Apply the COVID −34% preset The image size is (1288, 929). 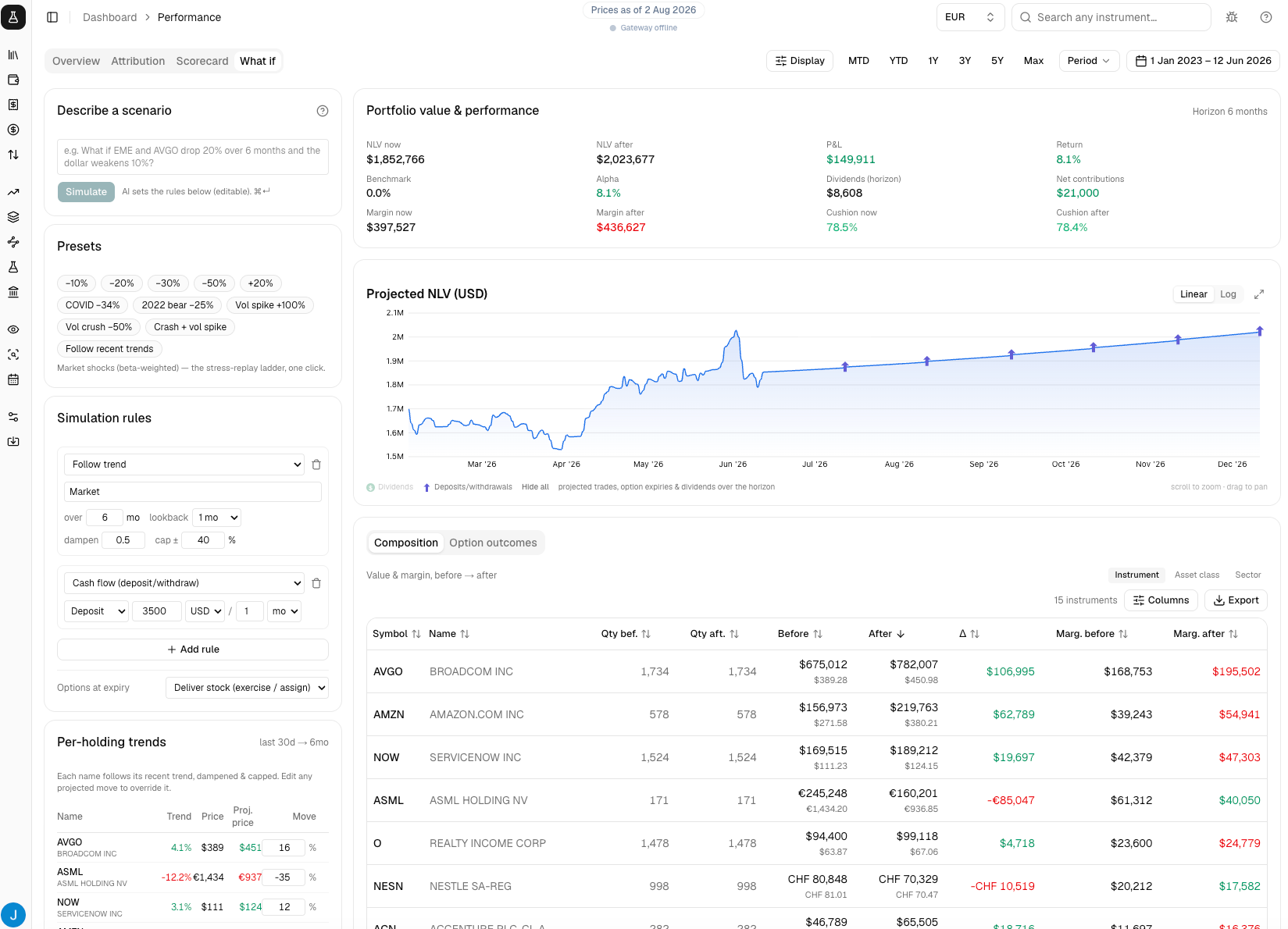click(92, 305)
